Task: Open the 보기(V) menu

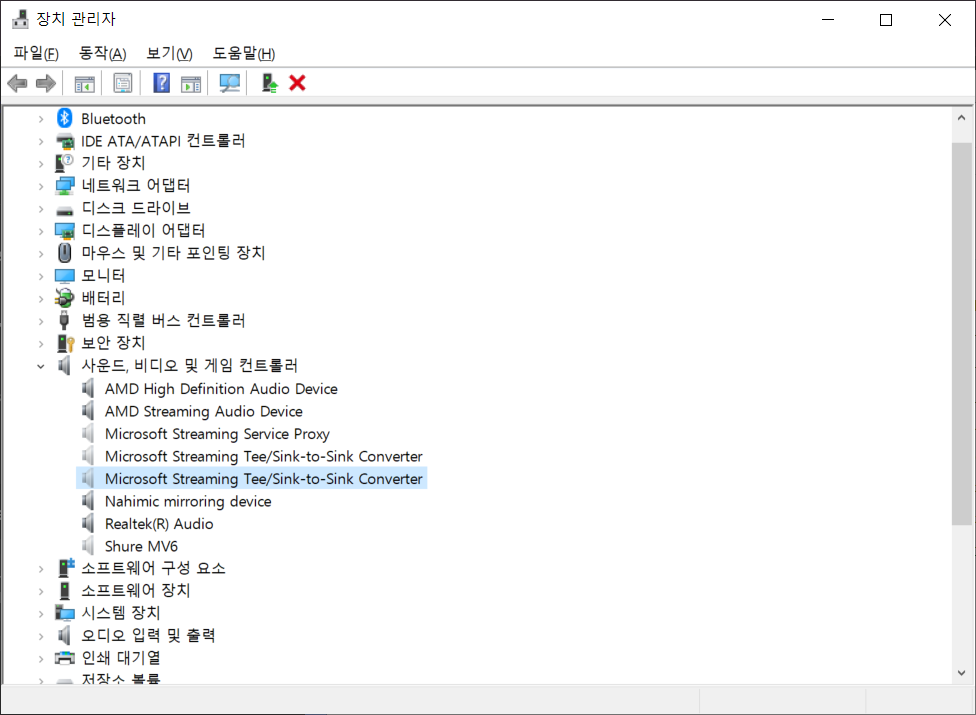Action: point(169,54)
